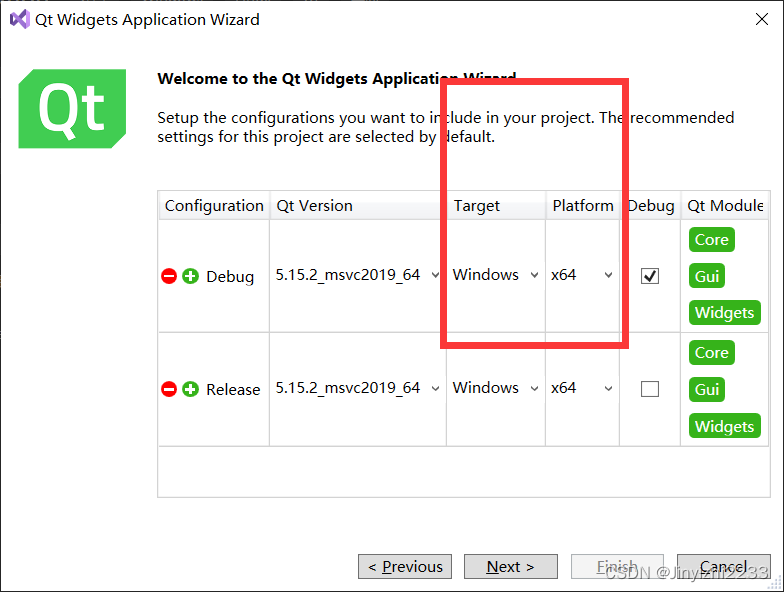
Task: Click the Configuration column header
Action: [214, 206]
